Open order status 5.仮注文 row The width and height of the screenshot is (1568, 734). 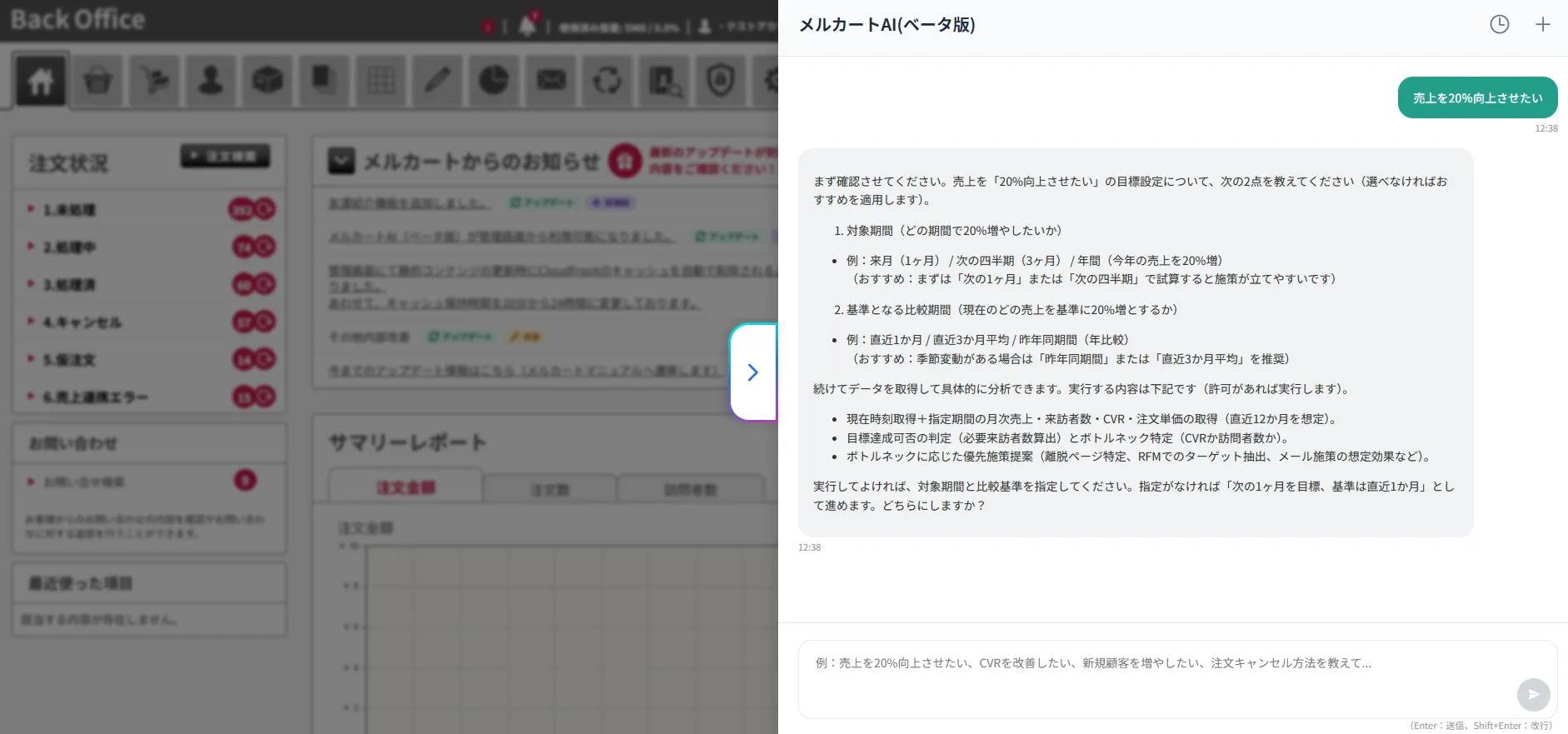(150, 359)
